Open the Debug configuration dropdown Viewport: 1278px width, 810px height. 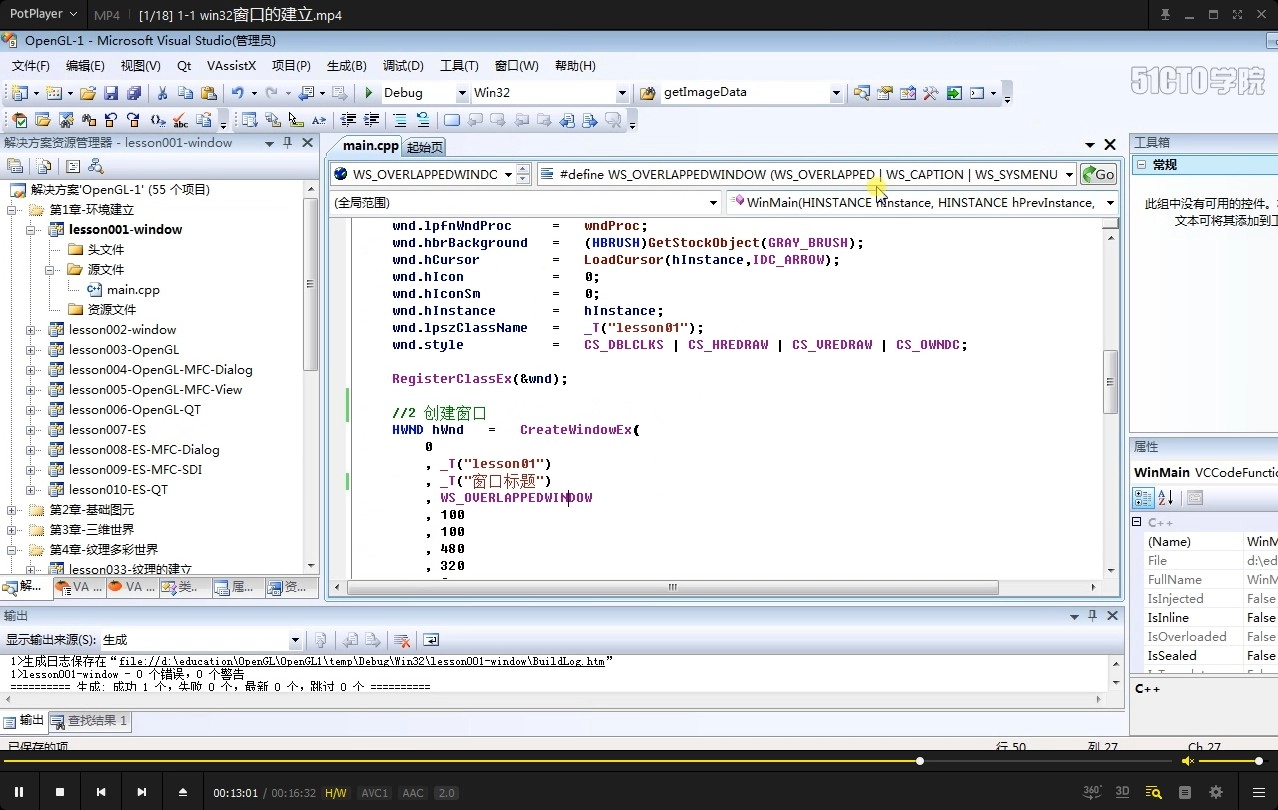[x=462, y=93]
